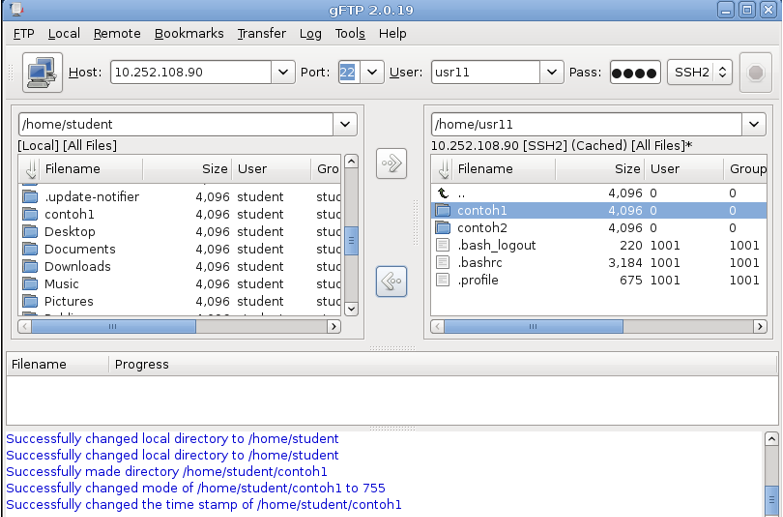Click the local pane scroll up arrow

352,161
